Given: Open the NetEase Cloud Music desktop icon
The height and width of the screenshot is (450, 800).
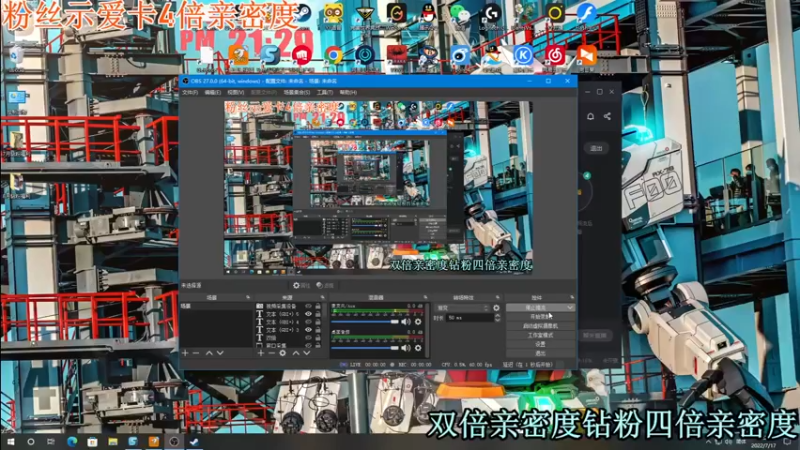Looking at the screenshot, I should tap(555, 55).
